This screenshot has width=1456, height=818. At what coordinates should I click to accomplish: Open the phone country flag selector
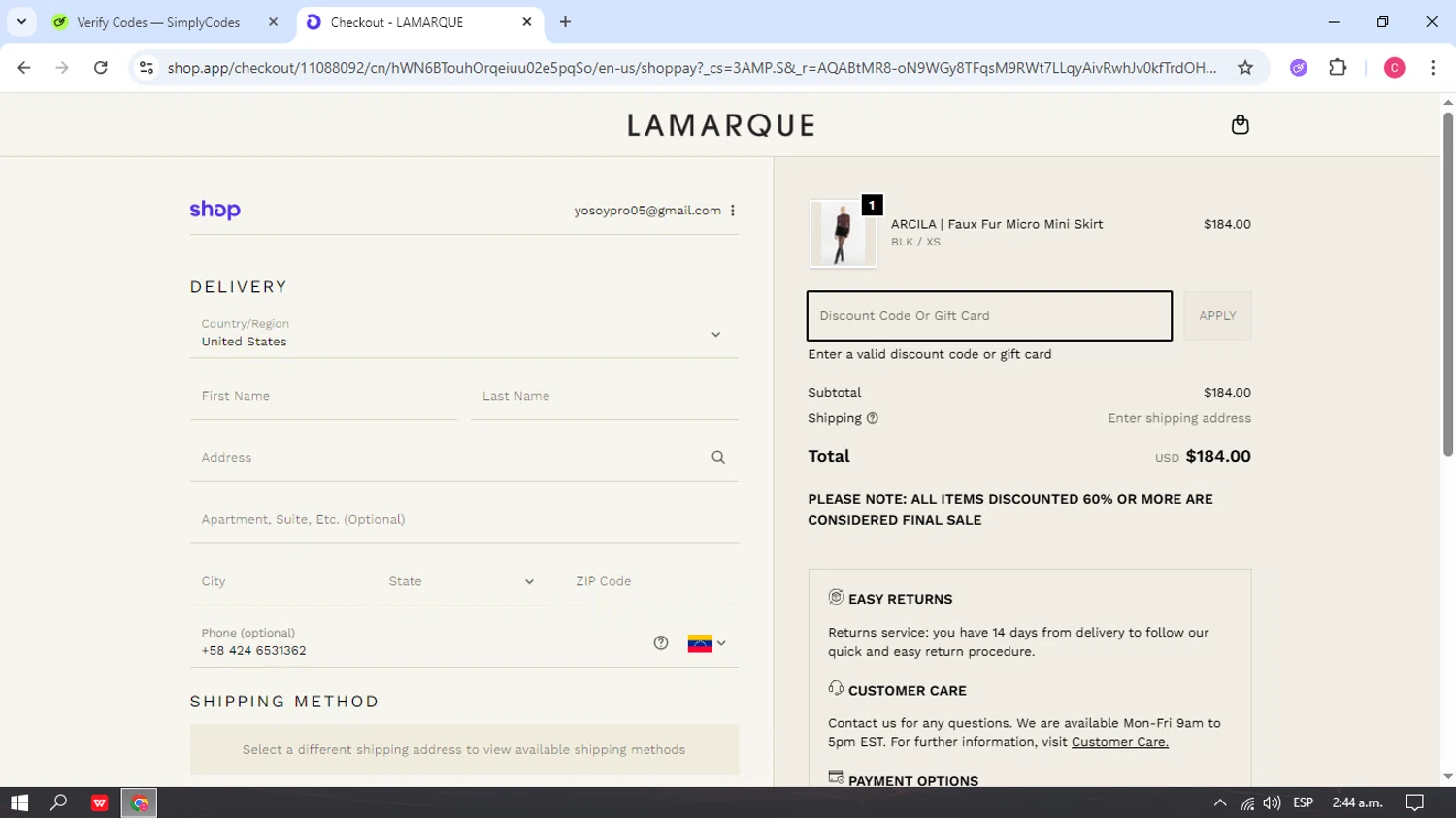(707, 643)
